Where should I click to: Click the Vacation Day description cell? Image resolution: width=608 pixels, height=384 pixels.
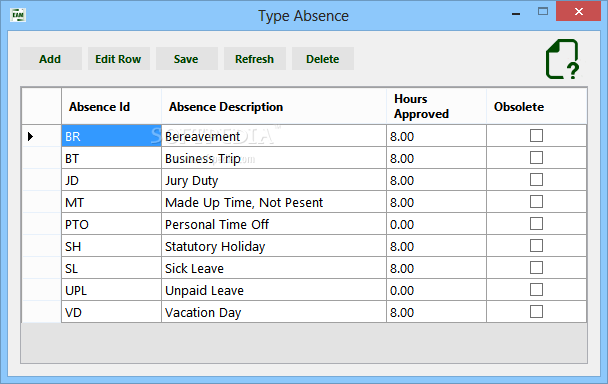tap(274, 312)
